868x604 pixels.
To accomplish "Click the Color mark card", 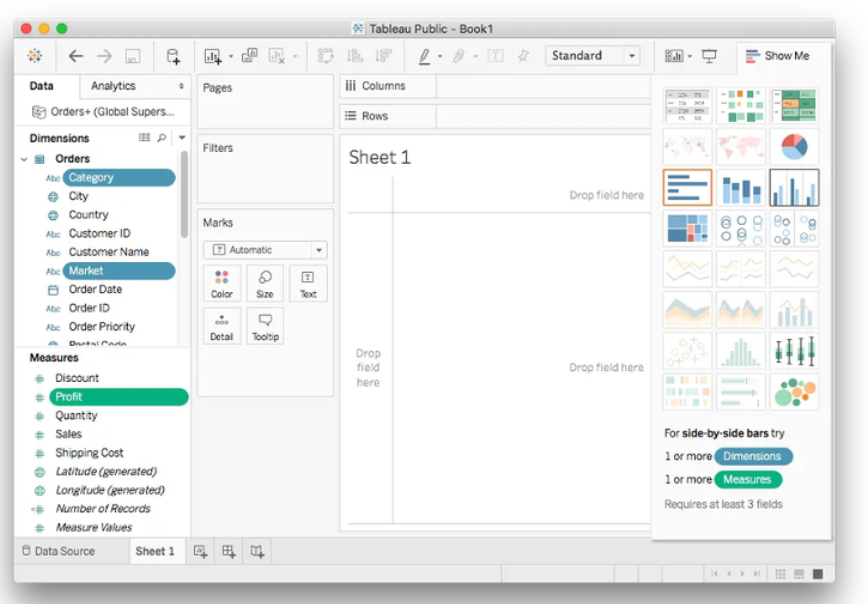I will coord(222,284).
